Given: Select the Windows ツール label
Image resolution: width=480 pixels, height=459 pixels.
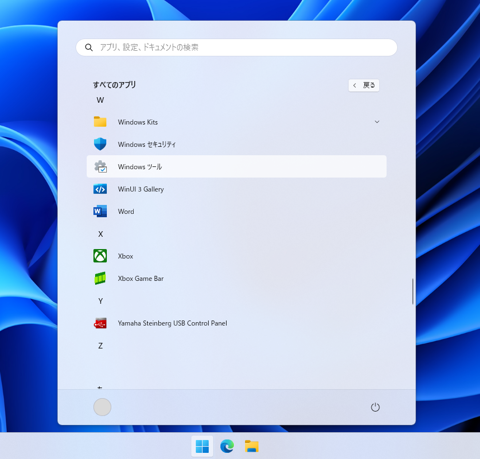Looking at the screenshot, I should [140, 167].
